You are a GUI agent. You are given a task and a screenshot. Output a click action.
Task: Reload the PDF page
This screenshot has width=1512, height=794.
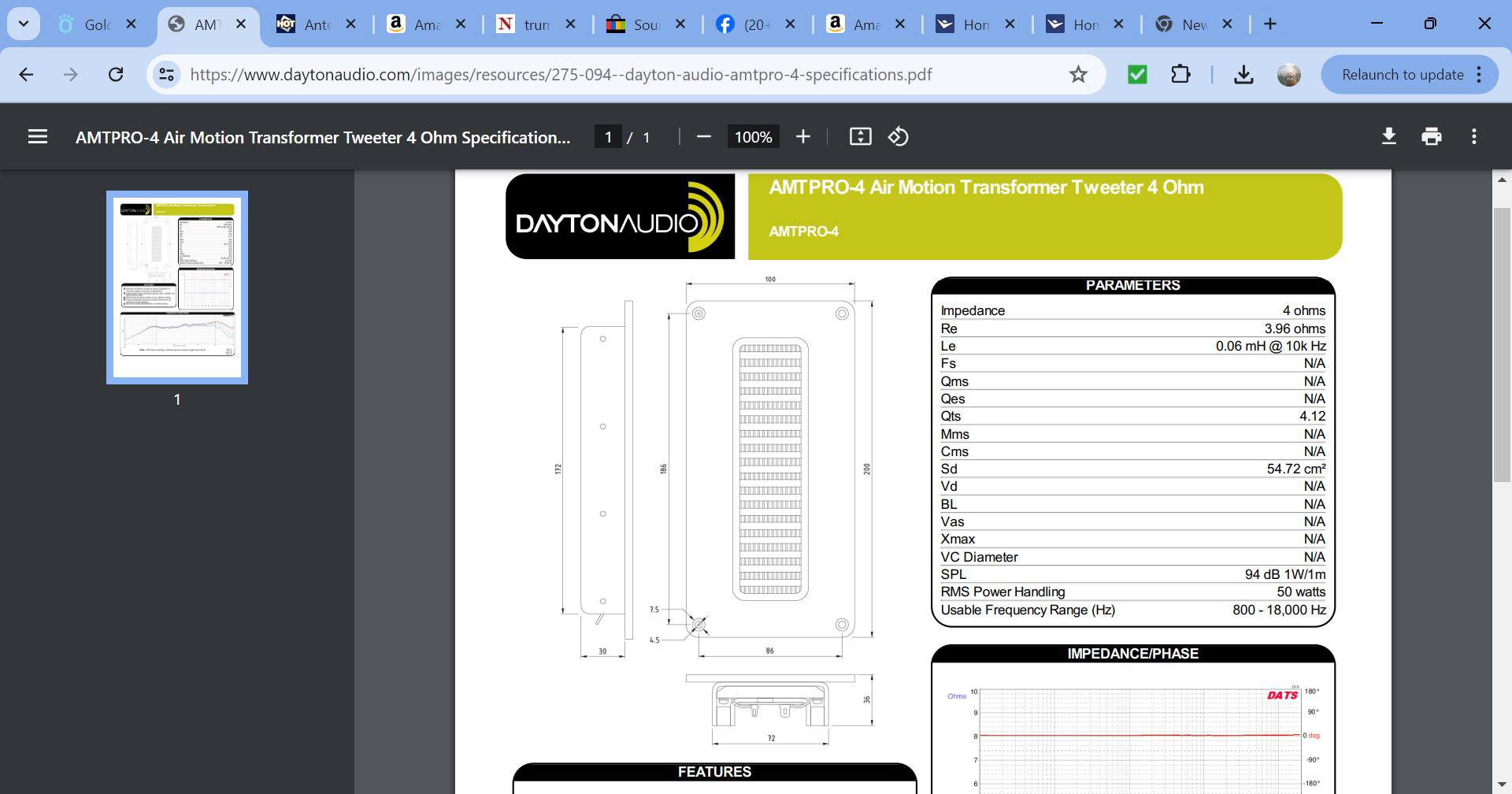click(x=116, y=75)
